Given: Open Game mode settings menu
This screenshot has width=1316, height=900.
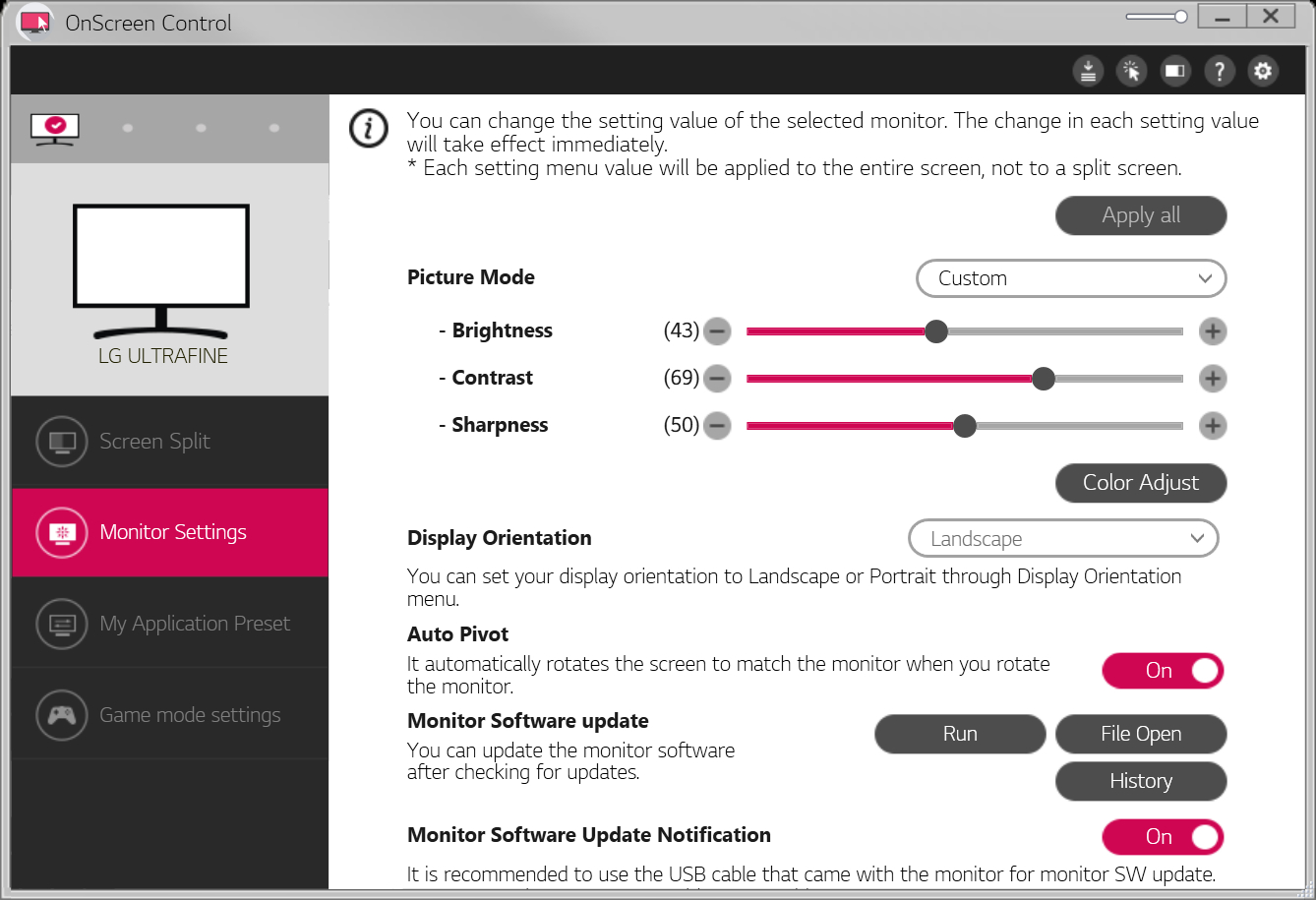Looking at the screenshot, I should (169, 715).
